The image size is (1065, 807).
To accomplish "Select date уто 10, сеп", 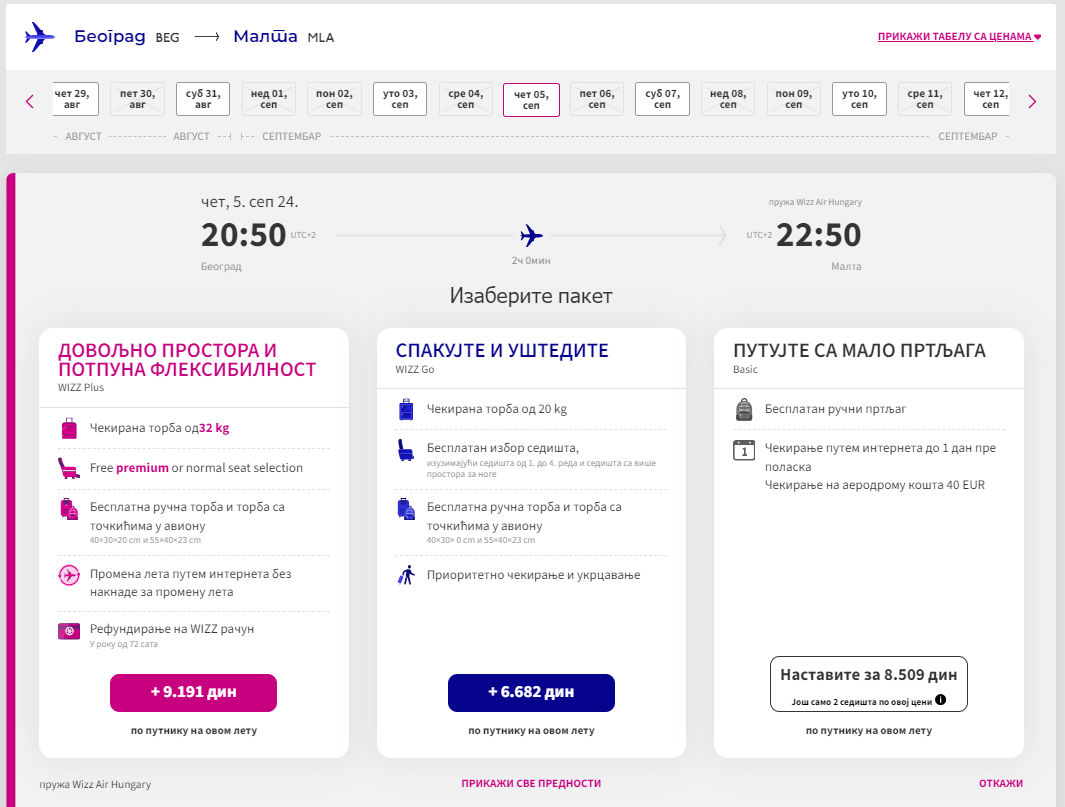I will 859,99.
